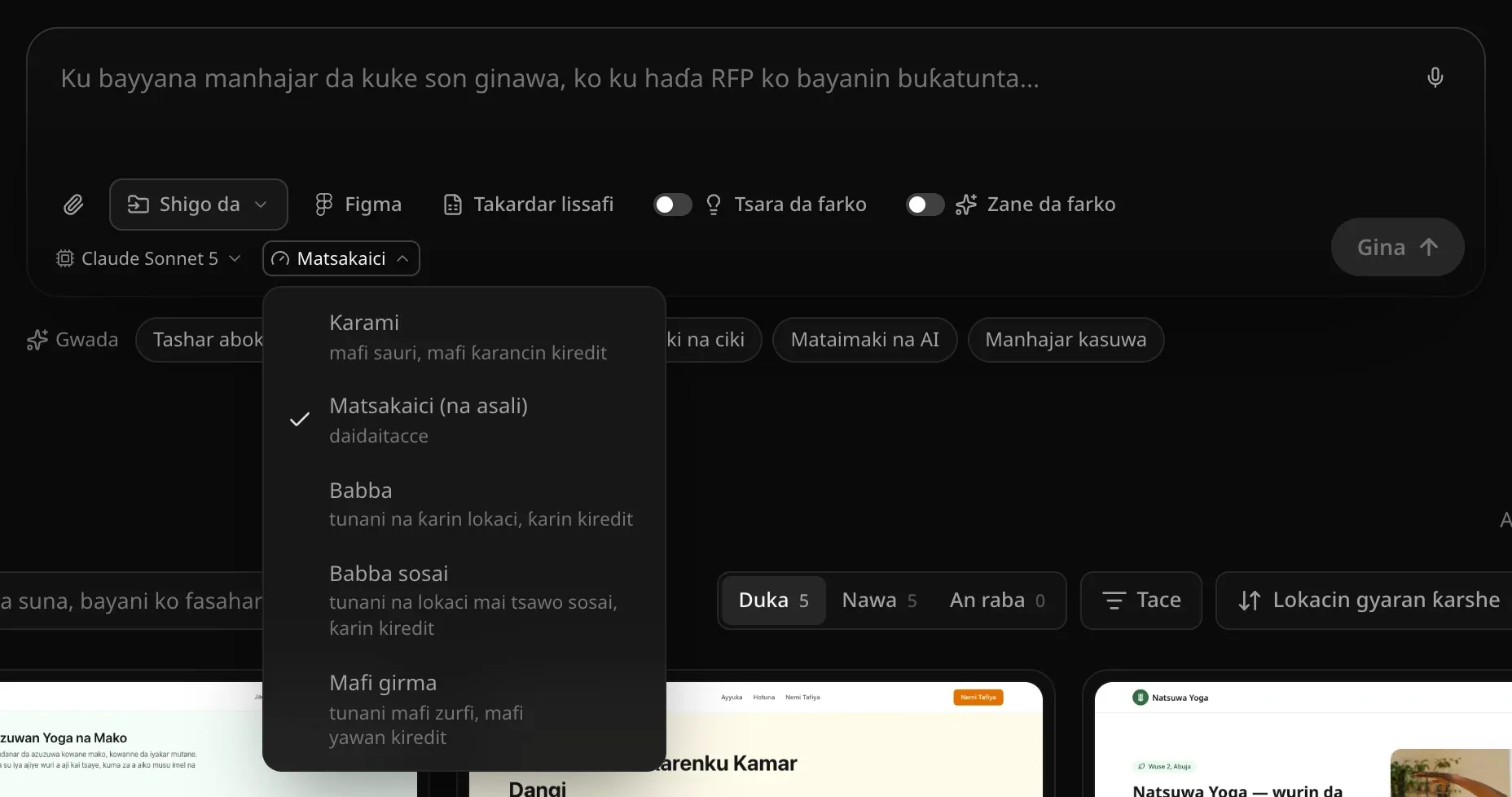Switch to the Duka tab
The image size is (1512, 797).
click(773, 601)
